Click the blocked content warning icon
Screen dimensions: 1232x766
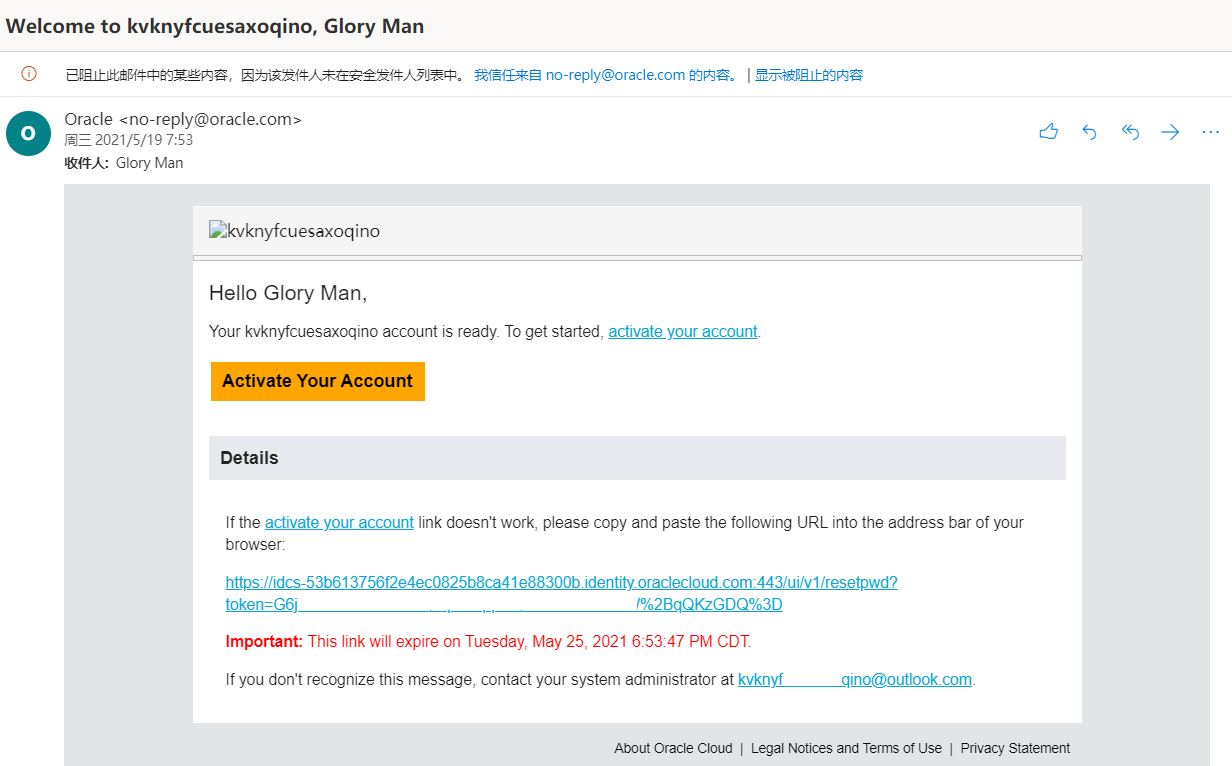point(29,74)
